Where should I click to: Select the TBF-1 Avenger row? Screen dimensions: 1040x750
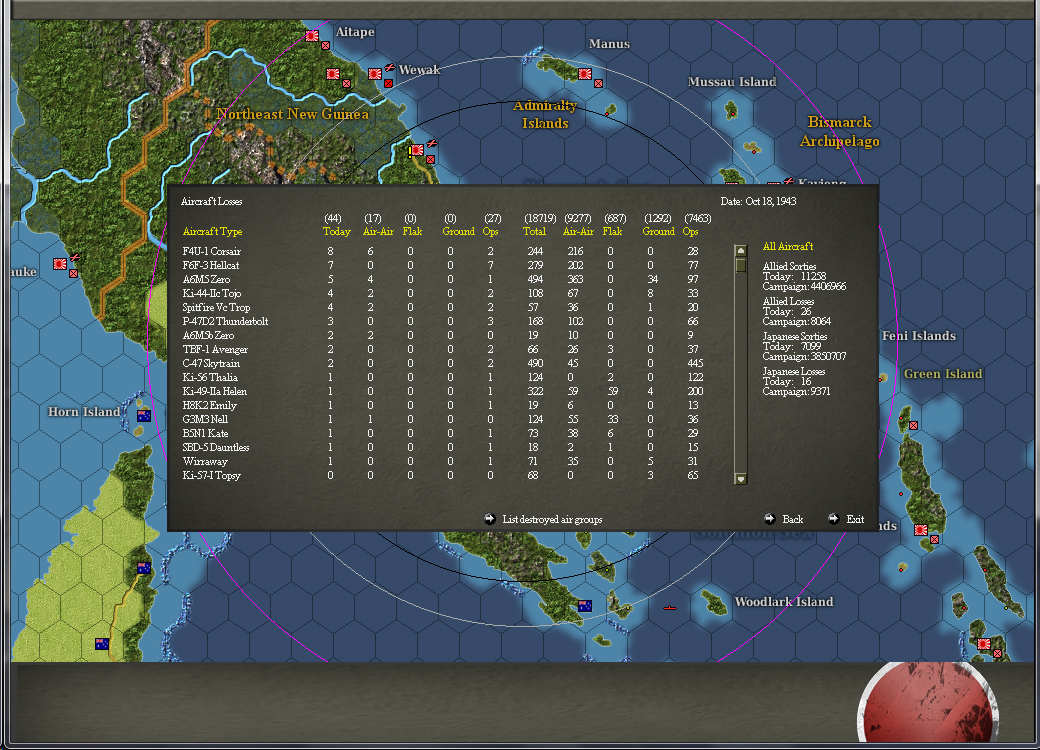[441, 349]
